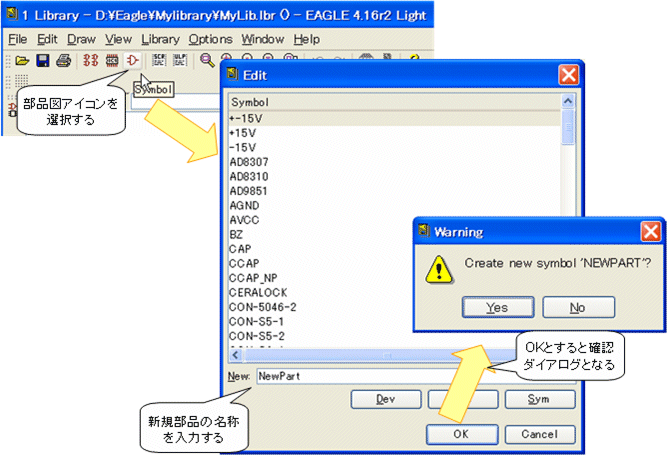
Task: Click the Symbol column header
Action: (395, 102)
